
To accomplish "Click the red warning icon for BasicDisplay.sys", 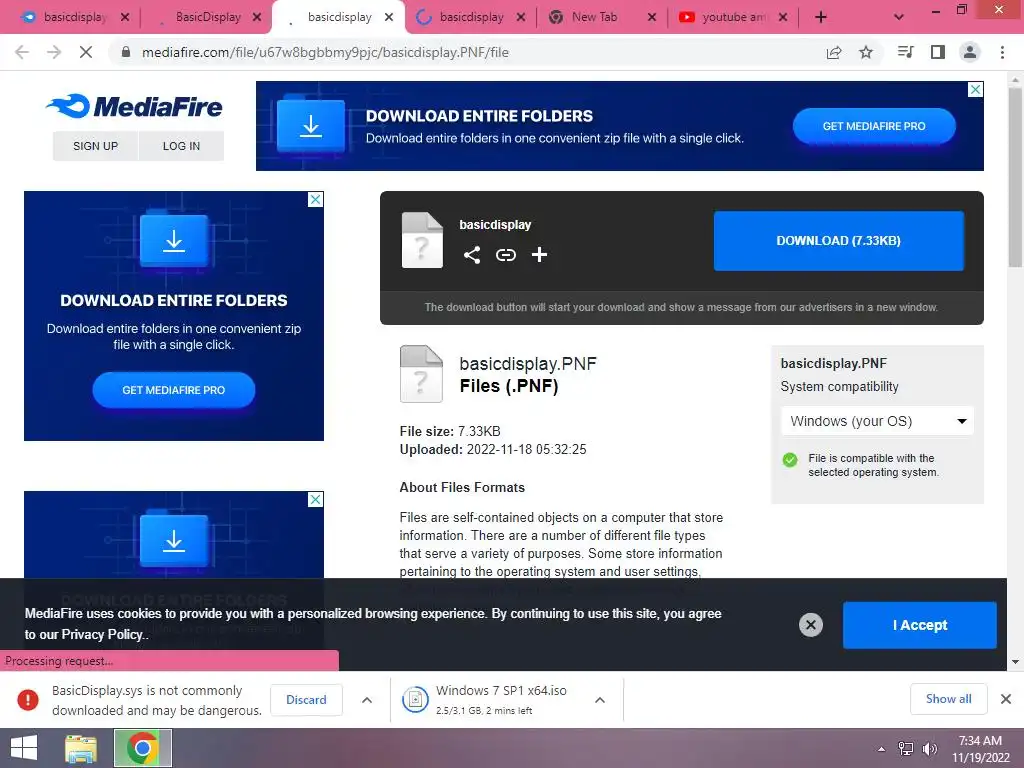I will [x=27, y=699].
